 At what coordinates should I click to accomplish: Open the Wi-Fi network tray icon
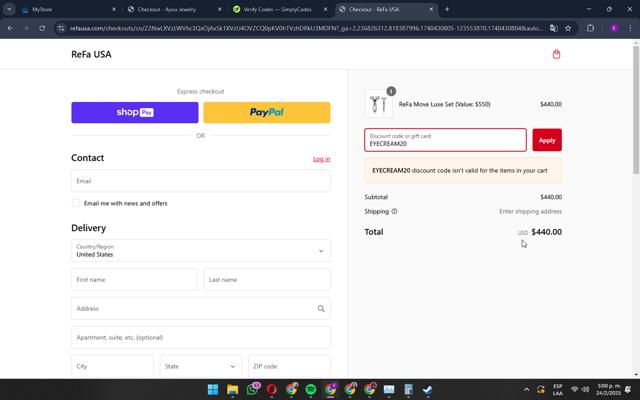click(x=575, y=389)
